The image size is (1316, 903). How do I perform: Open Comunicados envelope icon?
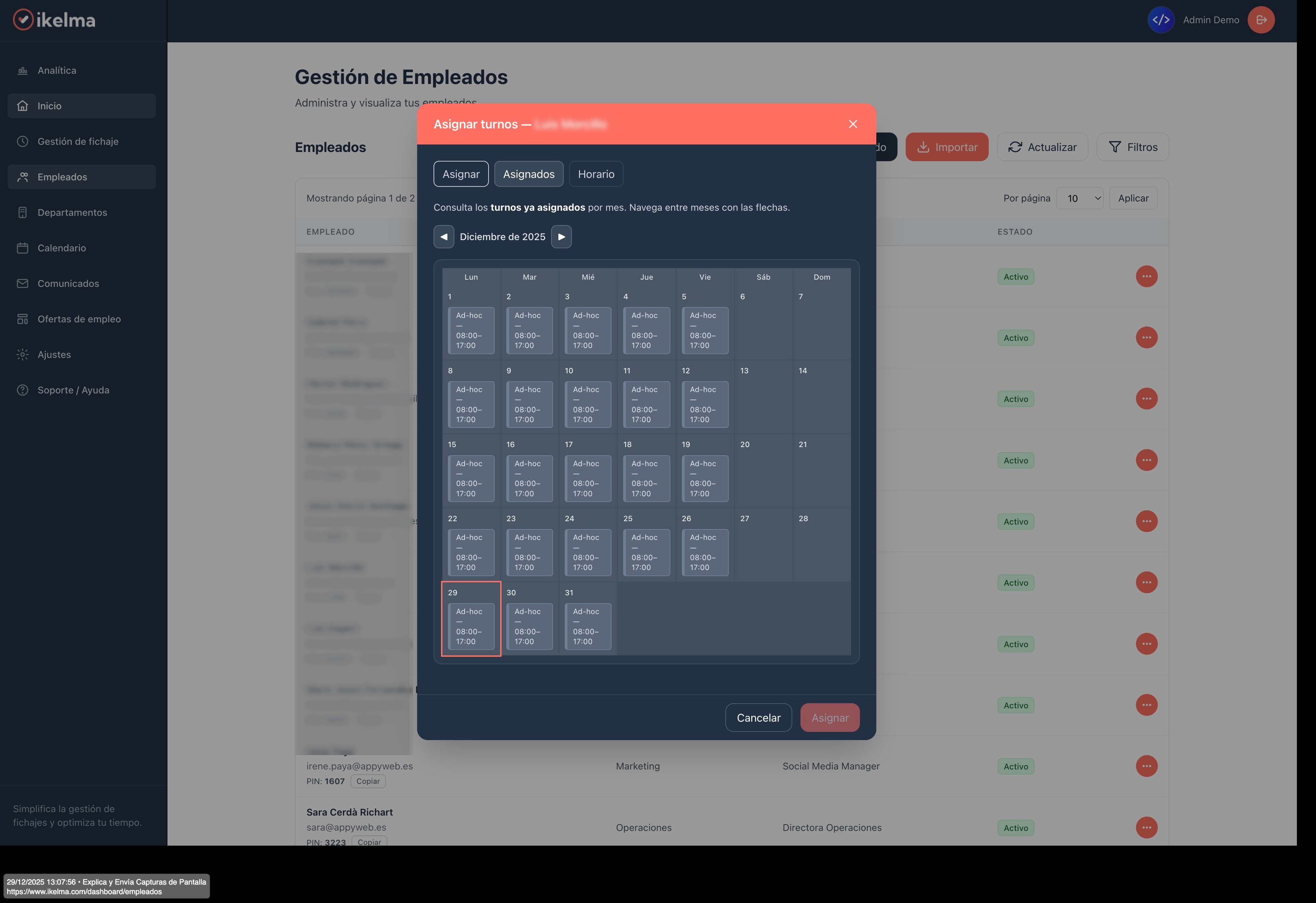[23, 283]
